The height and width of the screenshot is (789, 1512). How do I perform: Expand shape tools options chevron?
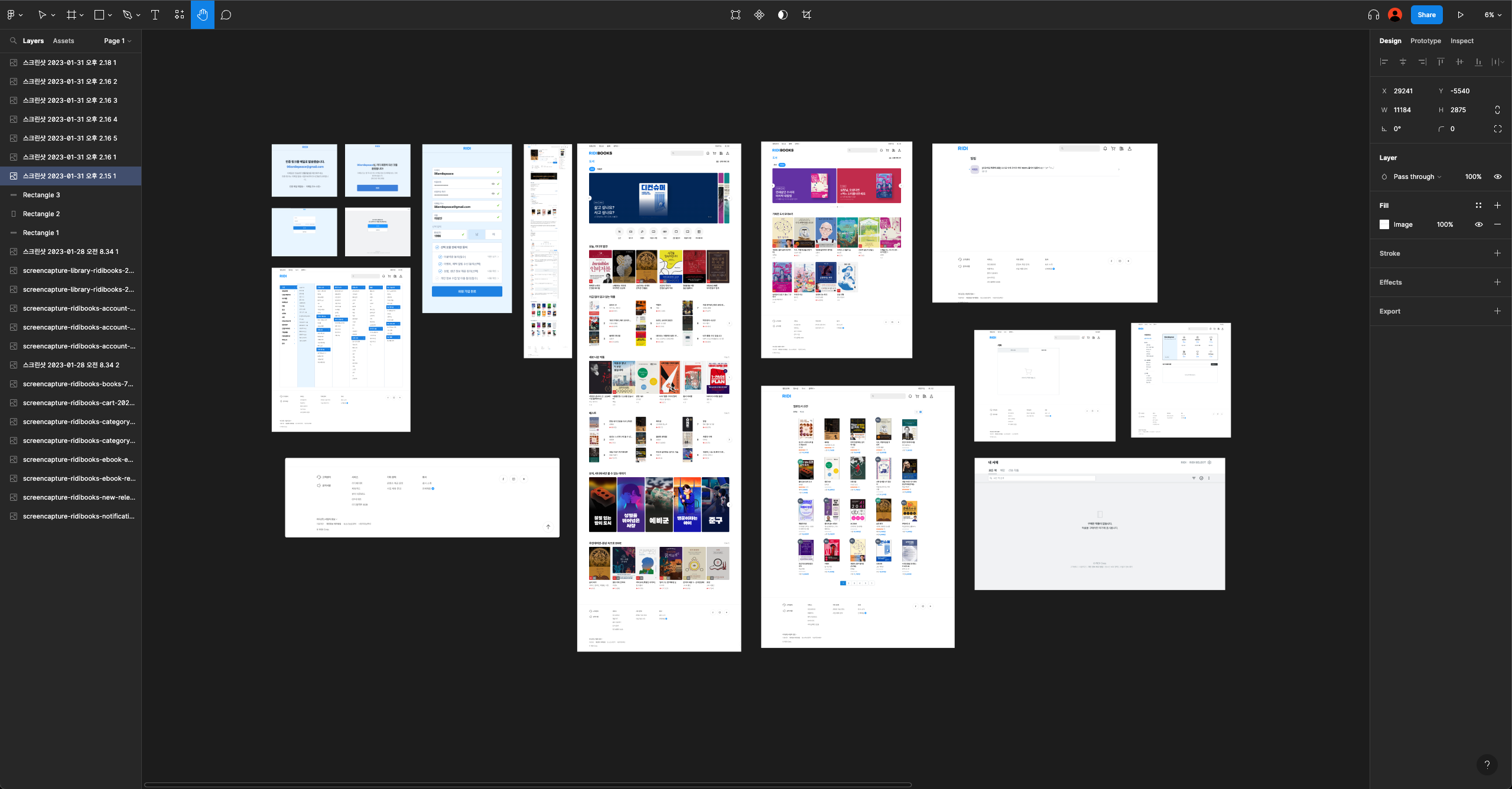pyautogui.click(x=110, y=15)
